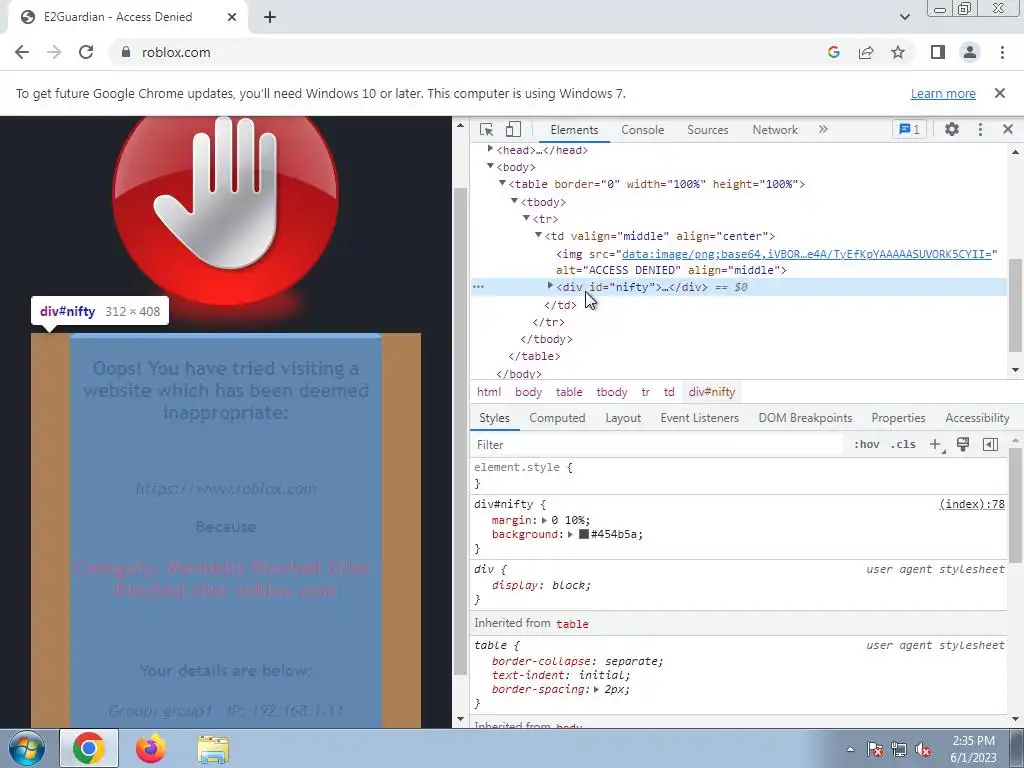
Task: Collapse the table element node
Action: pos(502,184)
